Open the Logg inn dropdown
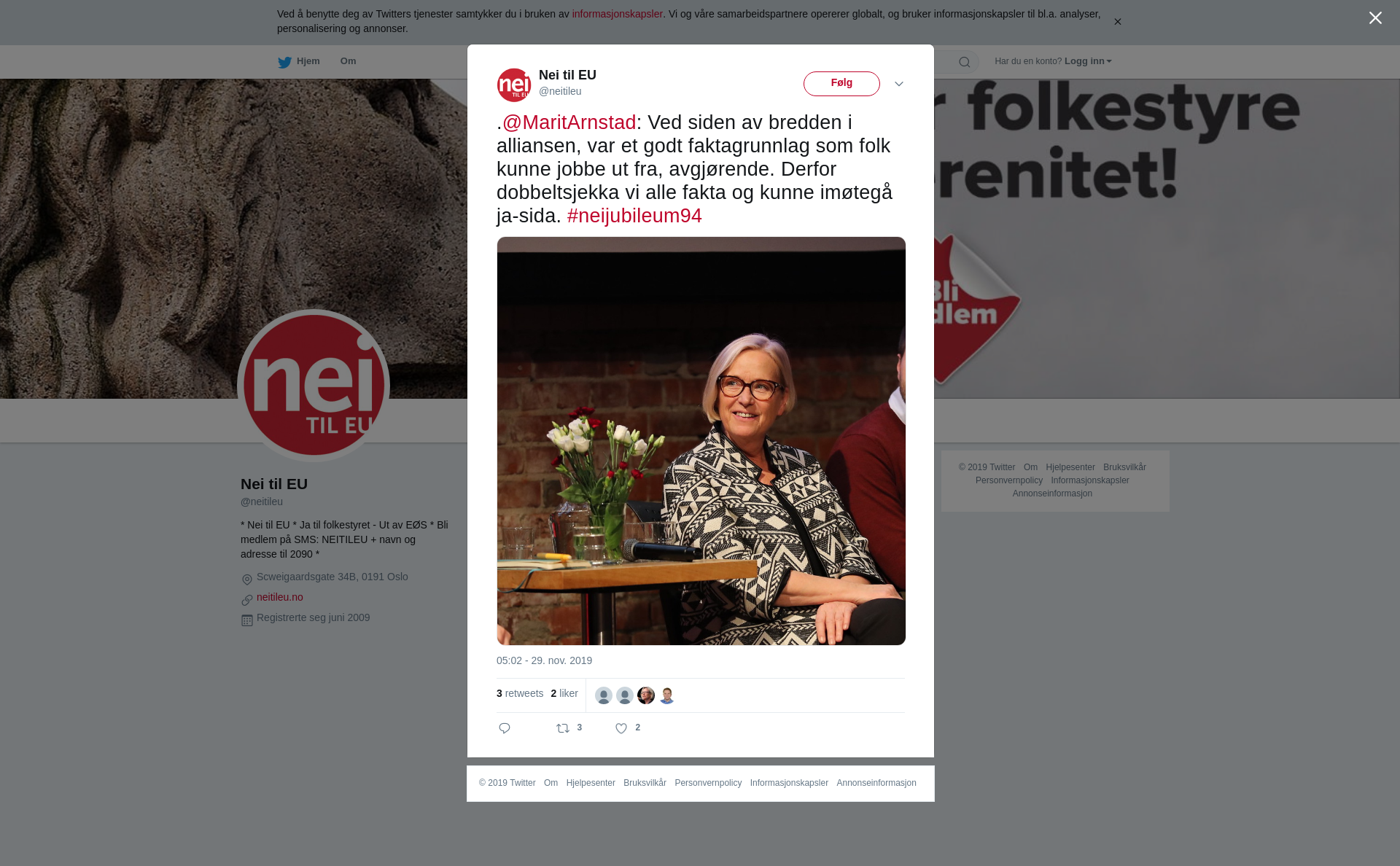 pos(1088,61)
